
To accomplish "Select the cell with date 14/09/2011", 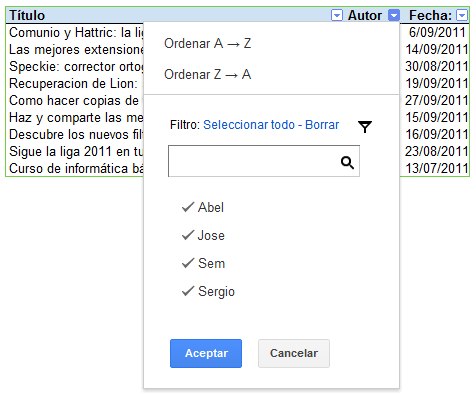I will [x=436, y=49].
